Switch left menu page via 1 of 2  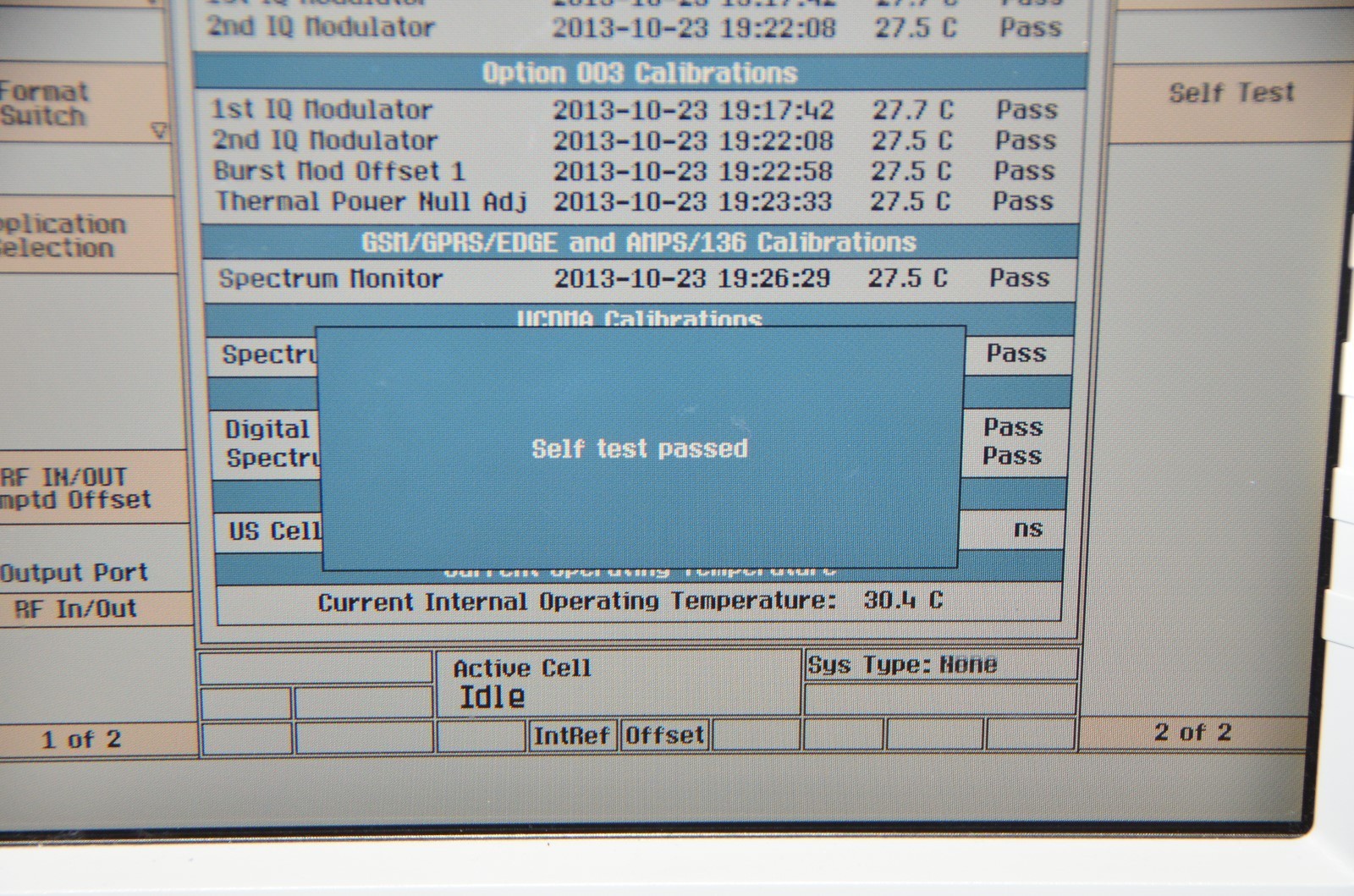81,739
